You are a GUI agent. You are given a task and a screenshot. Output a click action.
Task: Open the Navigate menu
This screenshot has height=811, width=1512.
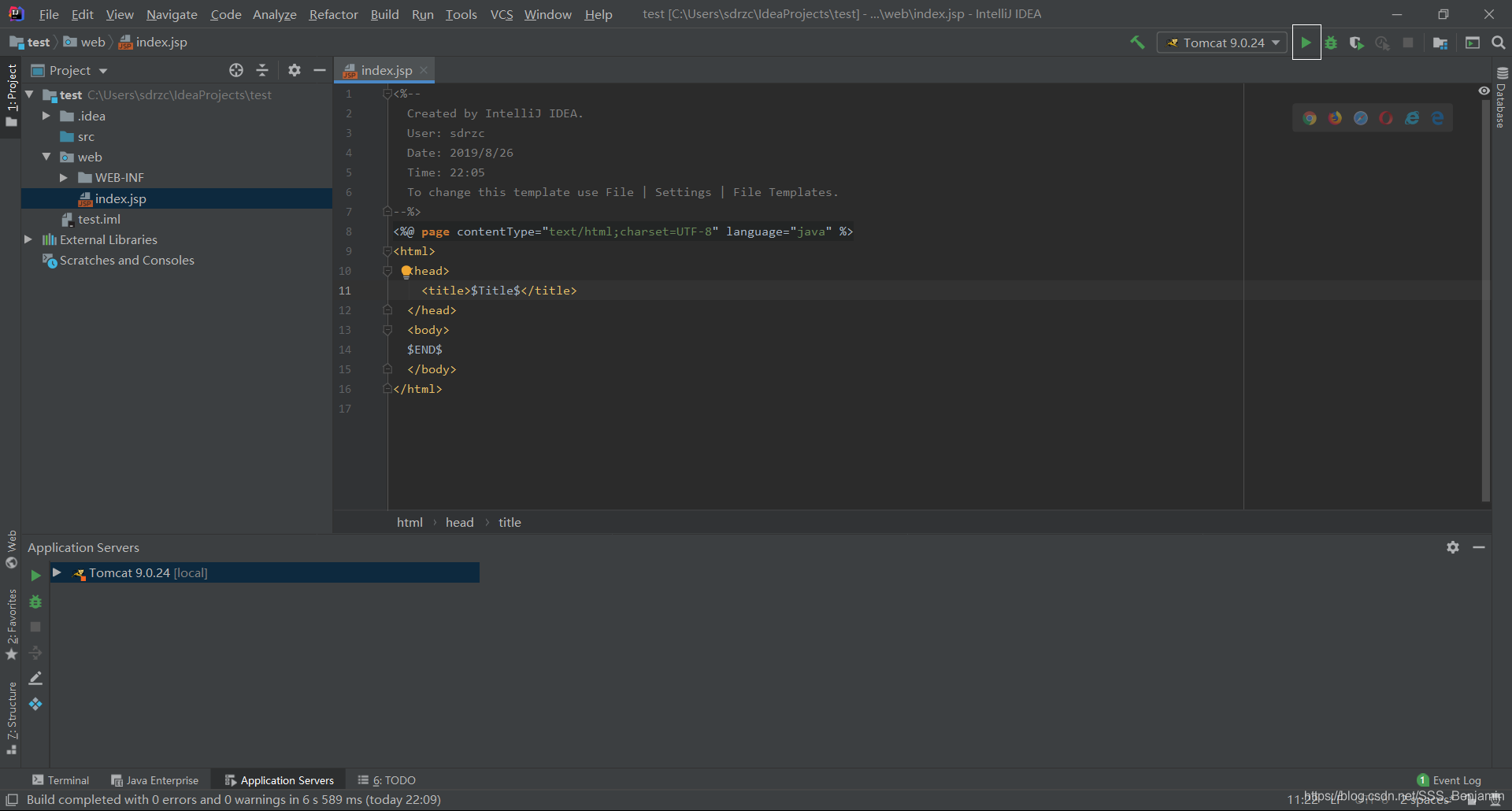[x=172, y=14]
